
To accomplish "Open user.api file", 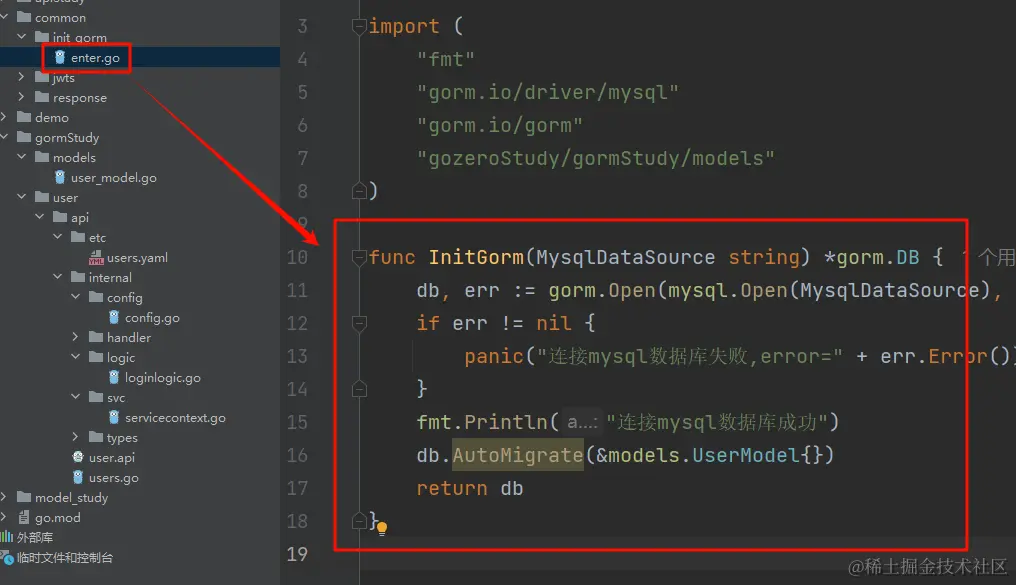I will tap(111, 457).
